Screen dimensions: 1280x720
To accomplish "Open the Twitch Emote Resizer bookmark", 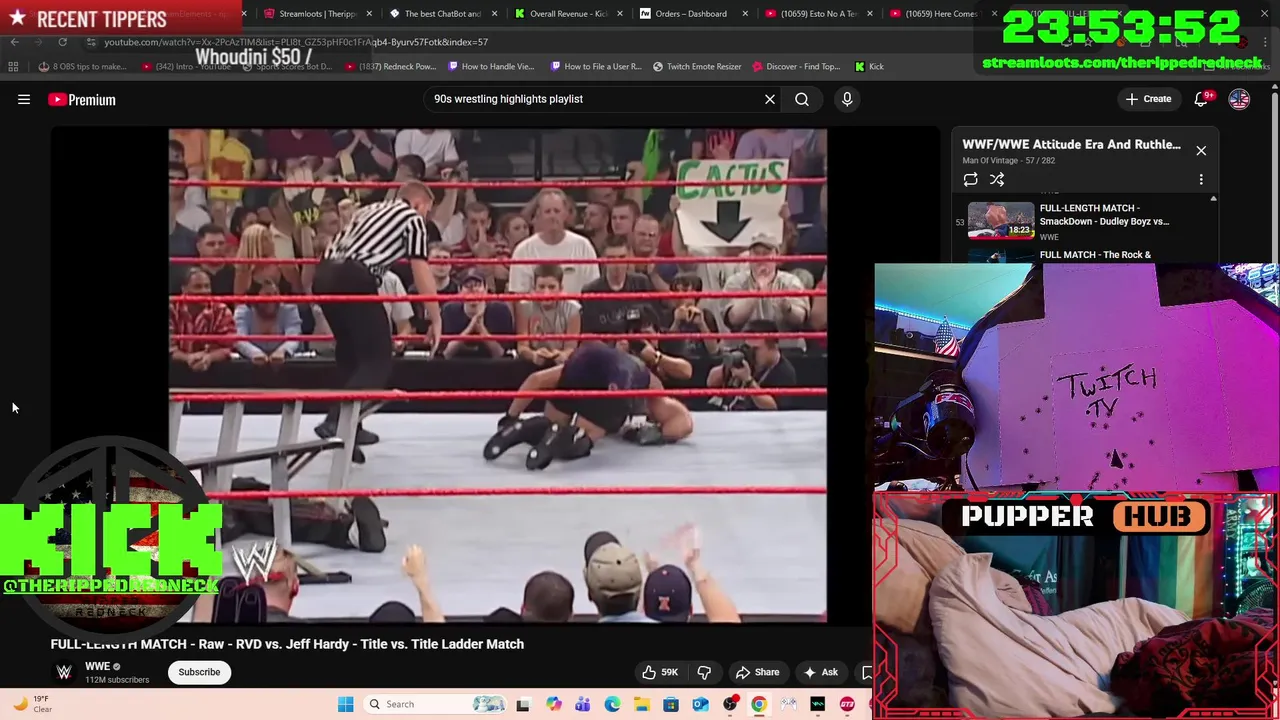I will coord(697,66).
